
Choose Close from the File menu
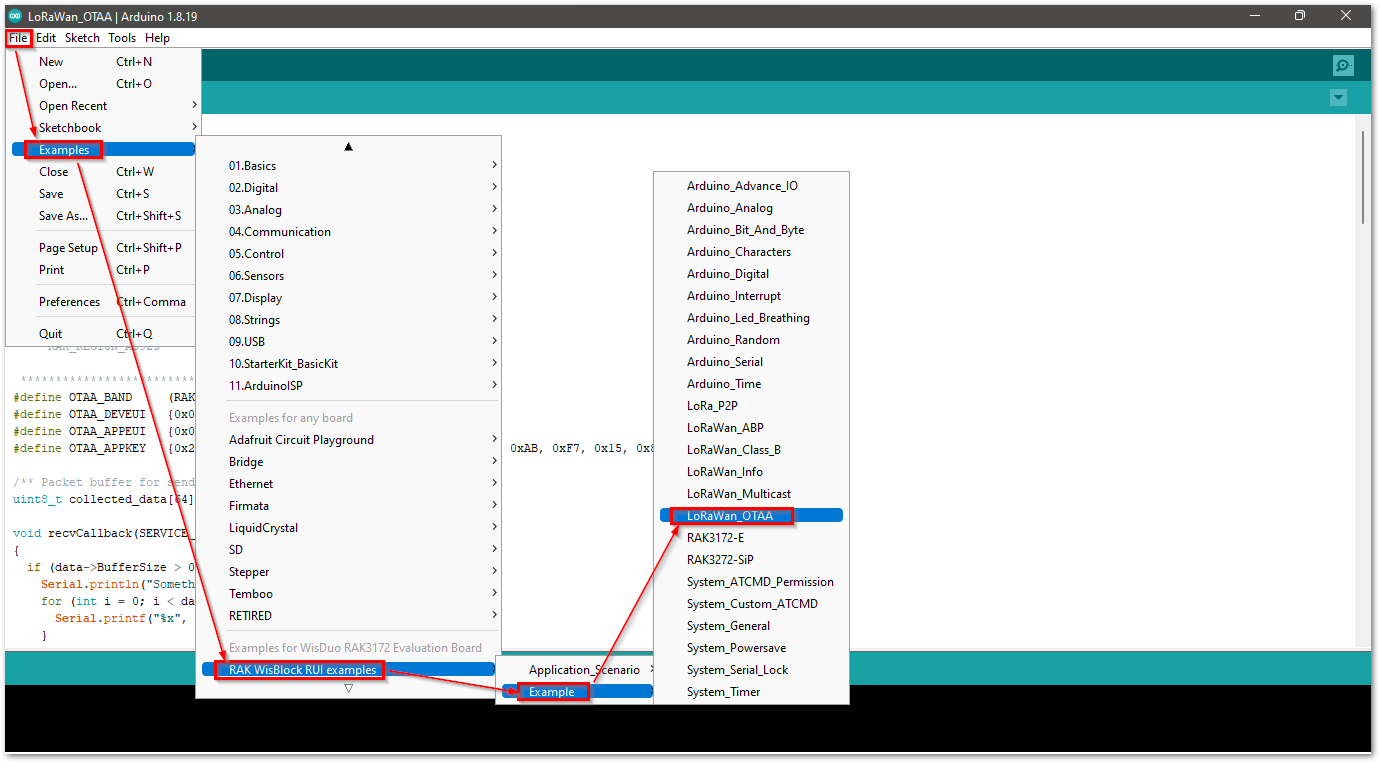[x=104, y=172]
